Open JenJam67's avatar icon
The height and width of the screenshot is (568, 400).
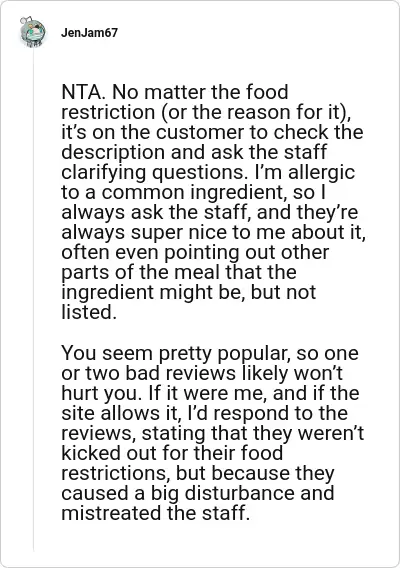tap(33, 32)
